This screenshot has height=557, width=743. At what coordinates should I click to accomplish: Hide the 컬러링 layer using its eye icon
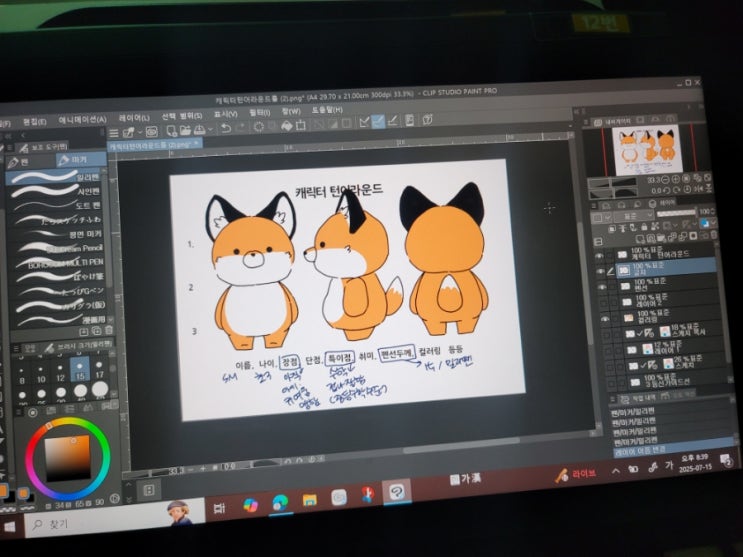[x=604, y=317]
